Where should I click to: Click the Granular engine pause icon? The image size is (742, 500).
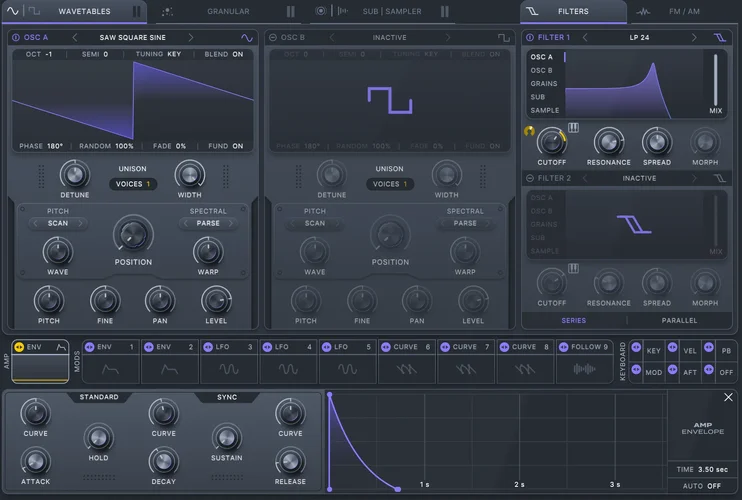click(291, 12)
